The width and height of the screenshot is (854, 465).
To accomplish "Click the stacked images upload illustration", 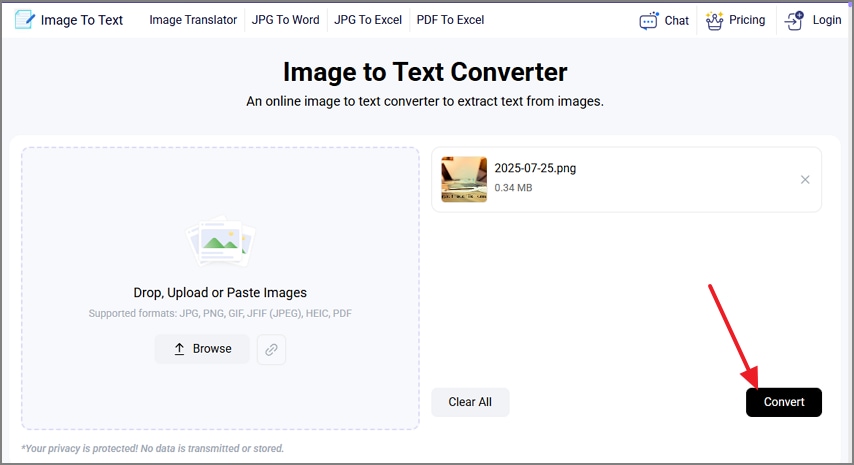I will click(220, 241).
